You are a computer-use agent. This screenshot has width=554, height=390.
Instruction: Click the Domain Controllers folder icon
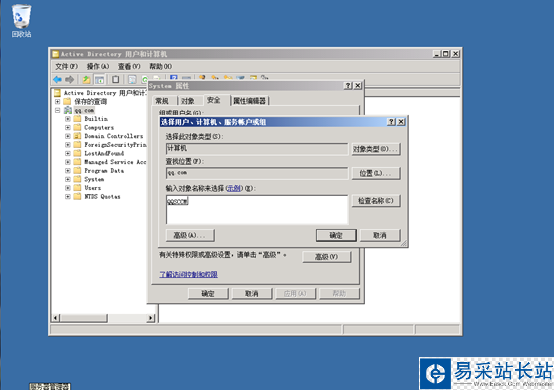point(77,136)
